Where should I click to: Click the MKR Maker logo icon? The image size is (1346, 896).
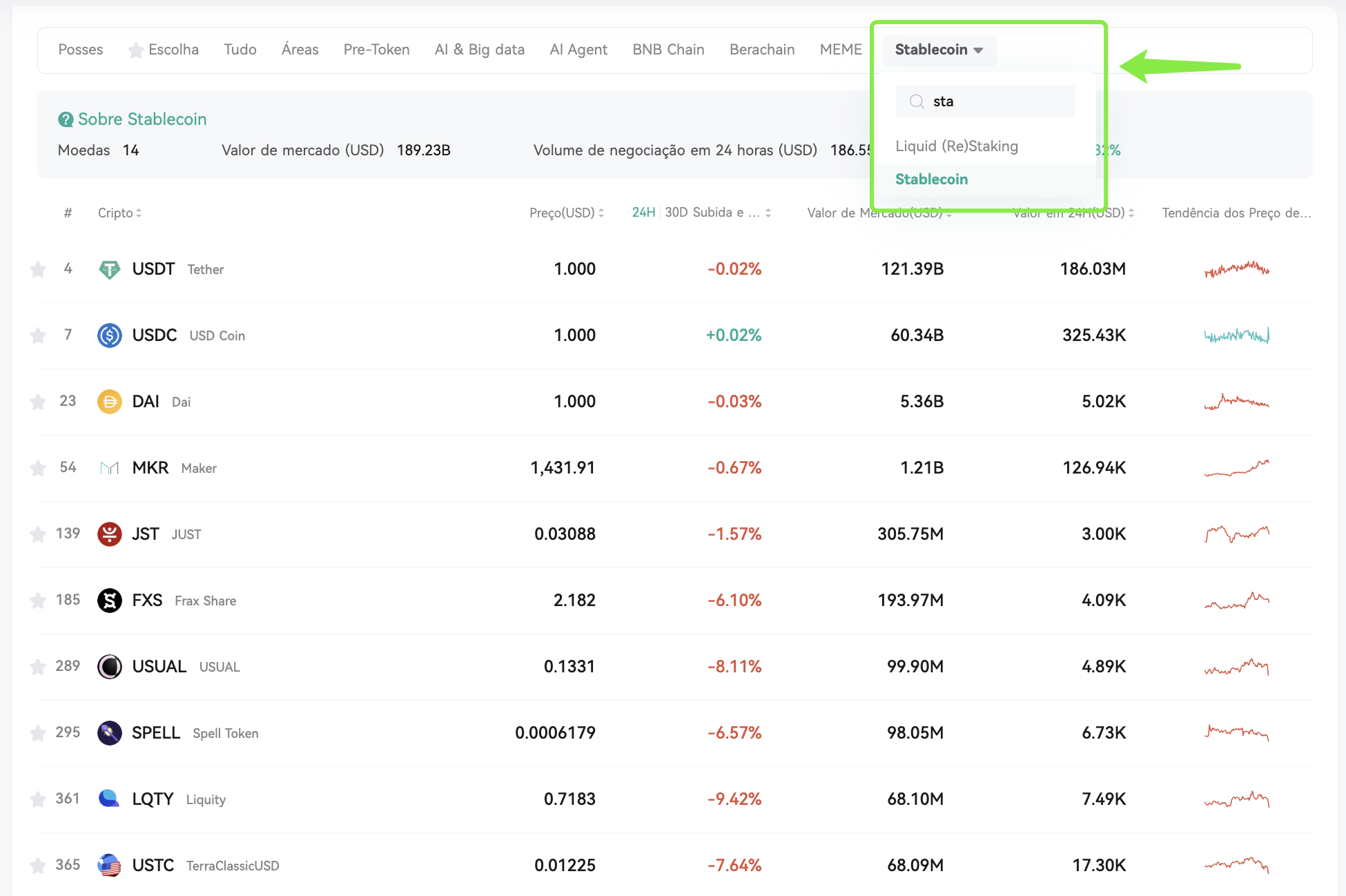(110, 468)
